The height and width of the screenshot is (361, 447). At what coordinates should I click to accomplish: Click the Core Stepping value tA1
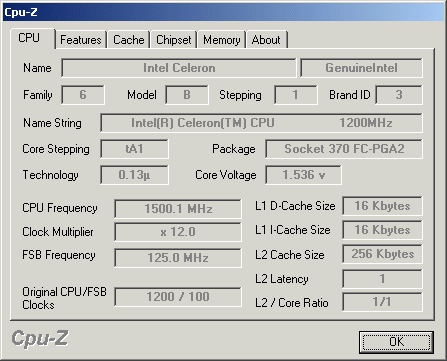(134, 149)
